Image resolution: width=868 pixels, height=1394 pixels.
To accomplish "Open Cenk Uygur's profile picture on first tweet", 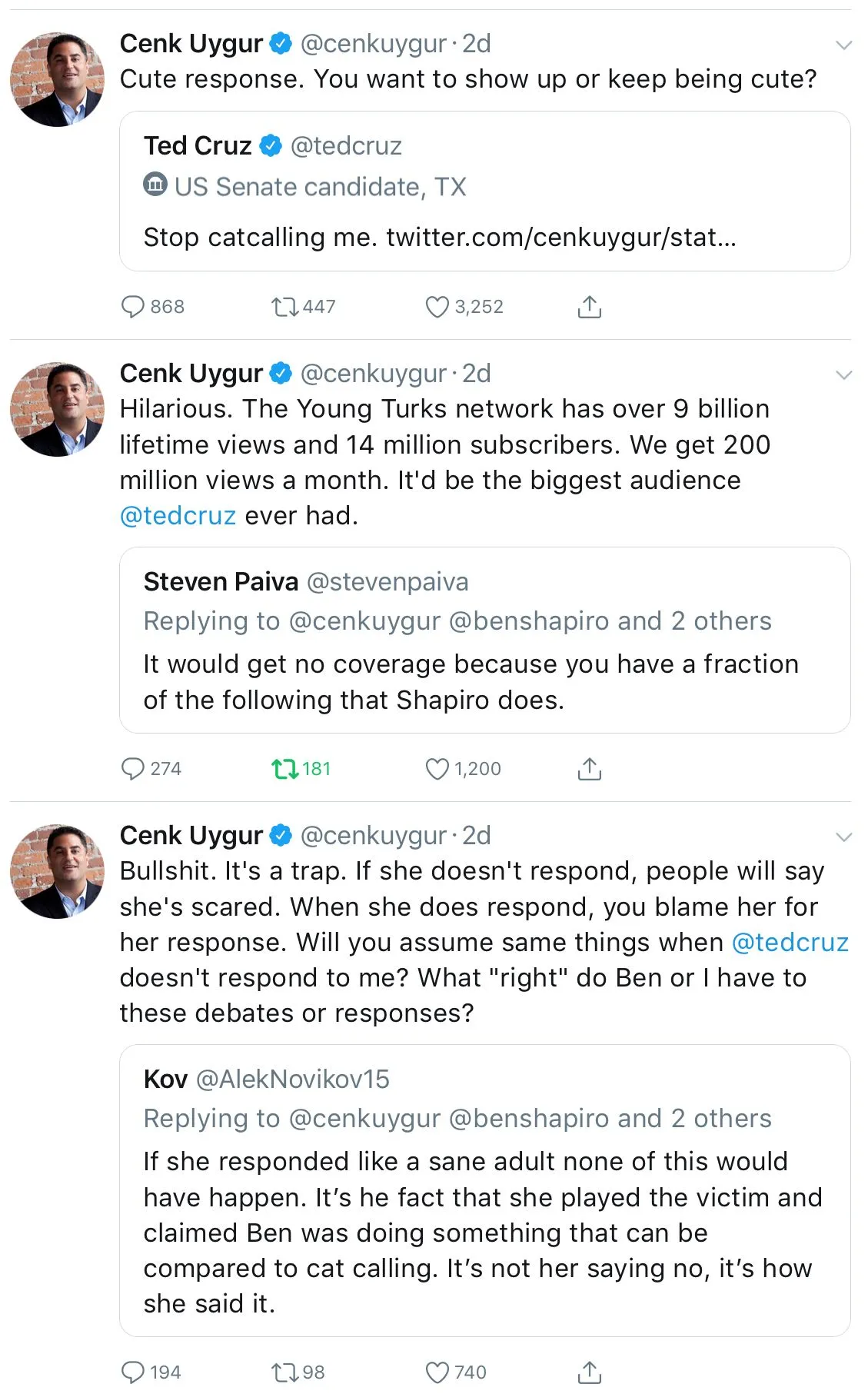I will pos(57,79).
